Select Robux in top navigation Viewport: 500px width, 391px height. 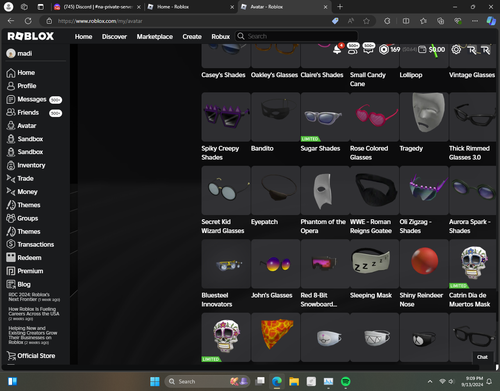[x=221, y=37]
